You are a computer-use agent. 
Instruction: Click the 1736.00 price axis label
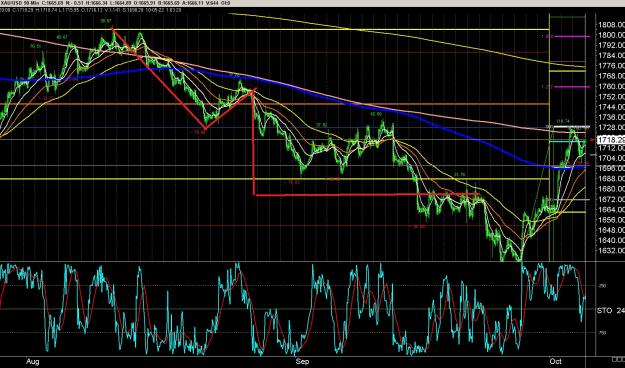[x=611, y=117]
